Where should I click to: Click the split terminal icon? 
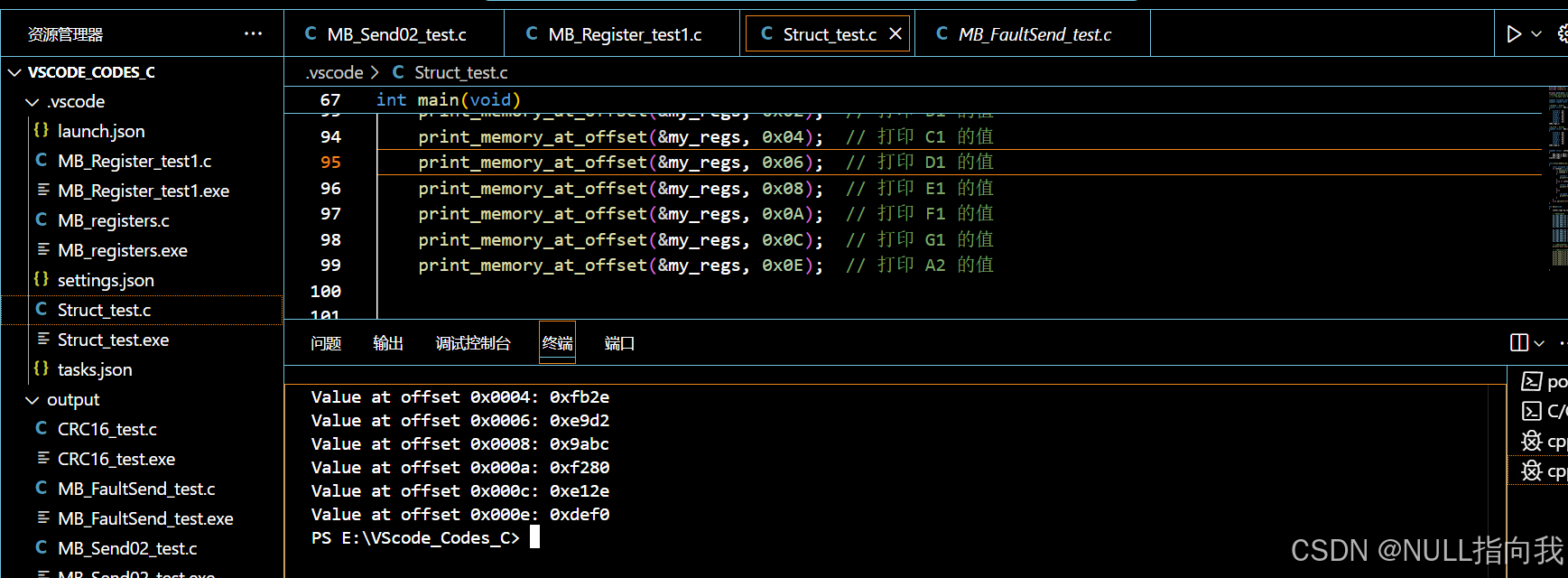pos(1519,343)
